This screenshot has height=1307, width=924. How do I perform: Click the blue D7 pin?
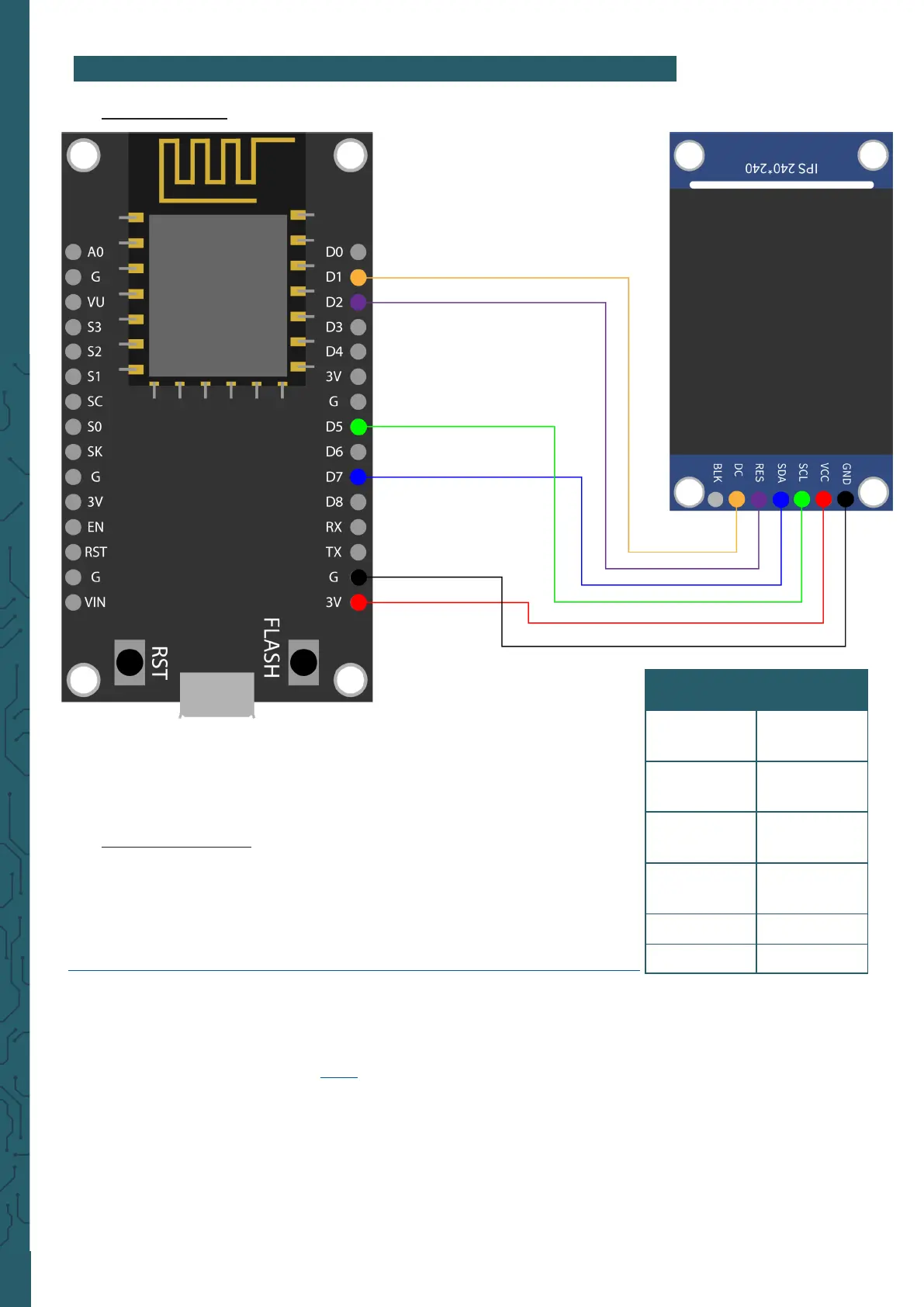click(358, 477)
